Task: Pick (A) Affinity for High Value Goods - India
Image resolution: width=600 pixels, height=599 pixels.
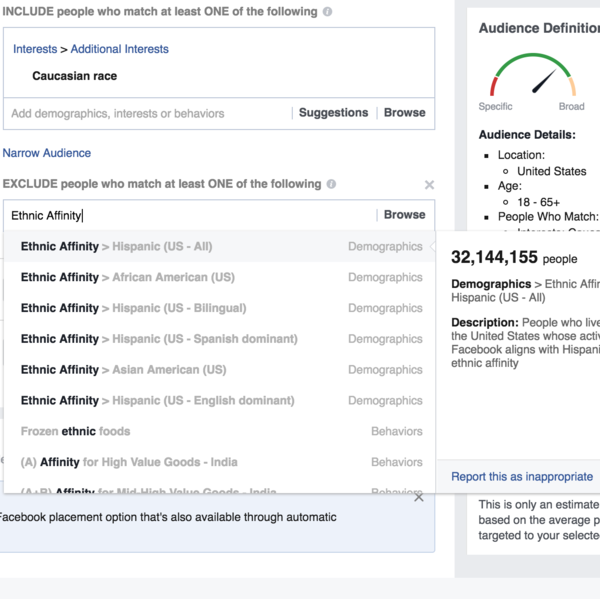Action: coord(219,462)
